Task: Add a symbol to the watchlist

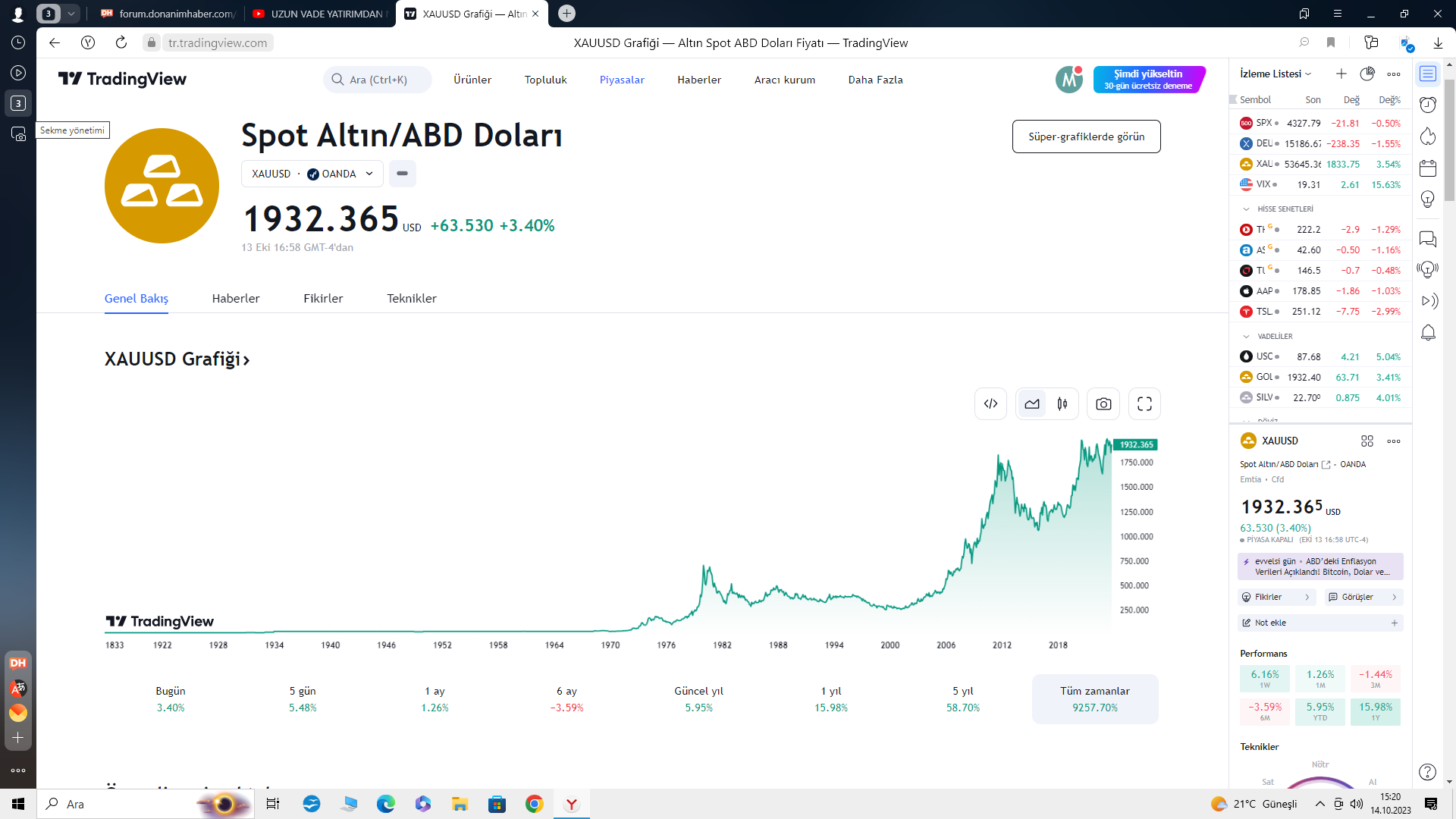Action: 1341,74
